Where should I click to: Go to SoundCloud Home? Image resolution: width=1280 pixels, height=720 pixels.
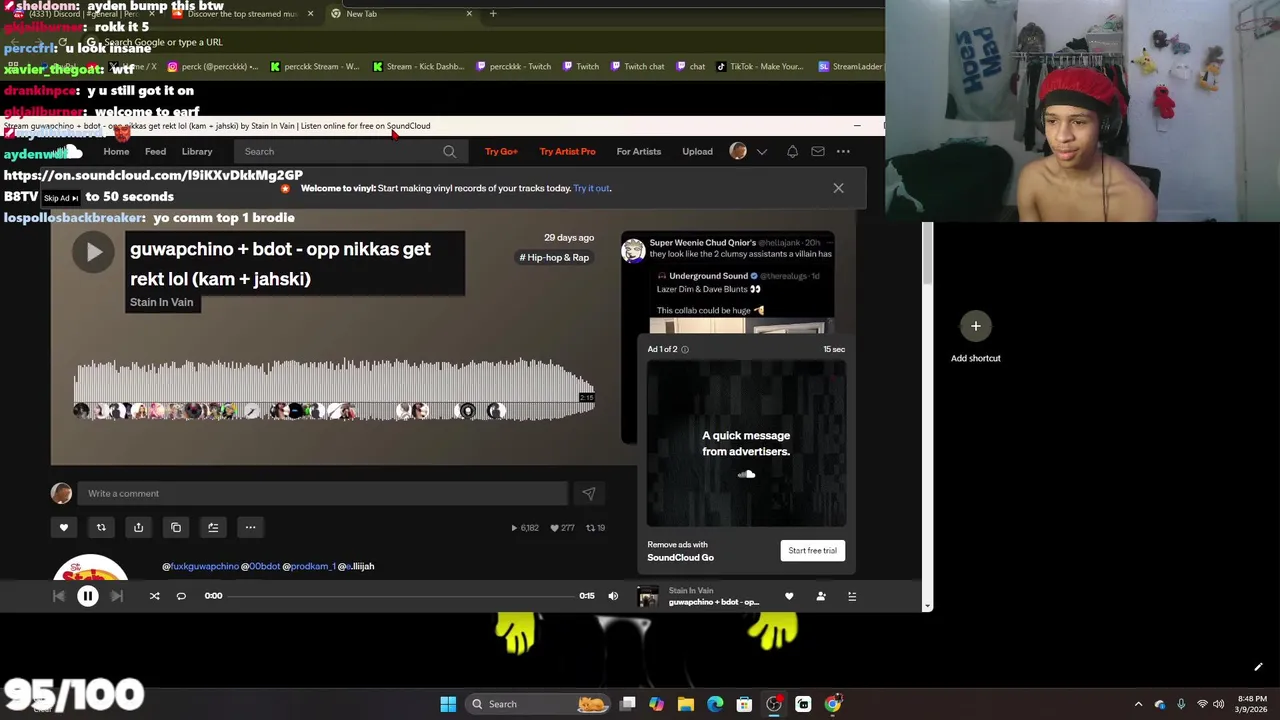(116, 152)
